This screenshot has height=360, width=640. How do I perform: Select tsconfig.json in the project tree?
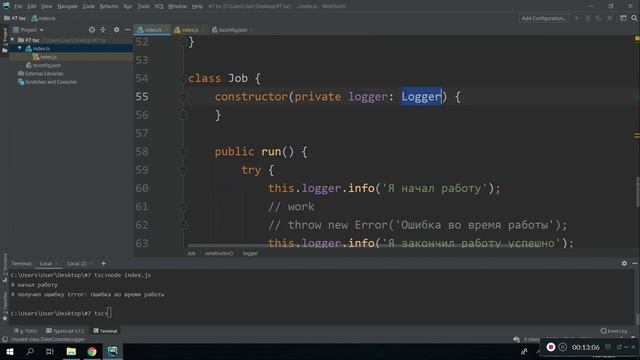click(46, 65)
